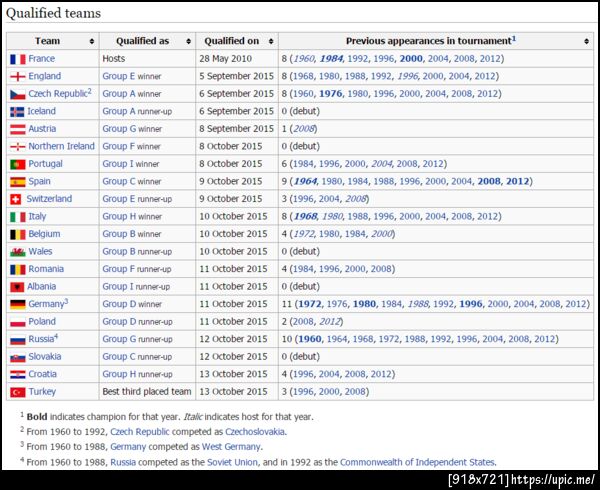The width and height of the screenshot is (600, 490).
Task: Click the Portugal flag icon
Action: click(x=18, y=164)
